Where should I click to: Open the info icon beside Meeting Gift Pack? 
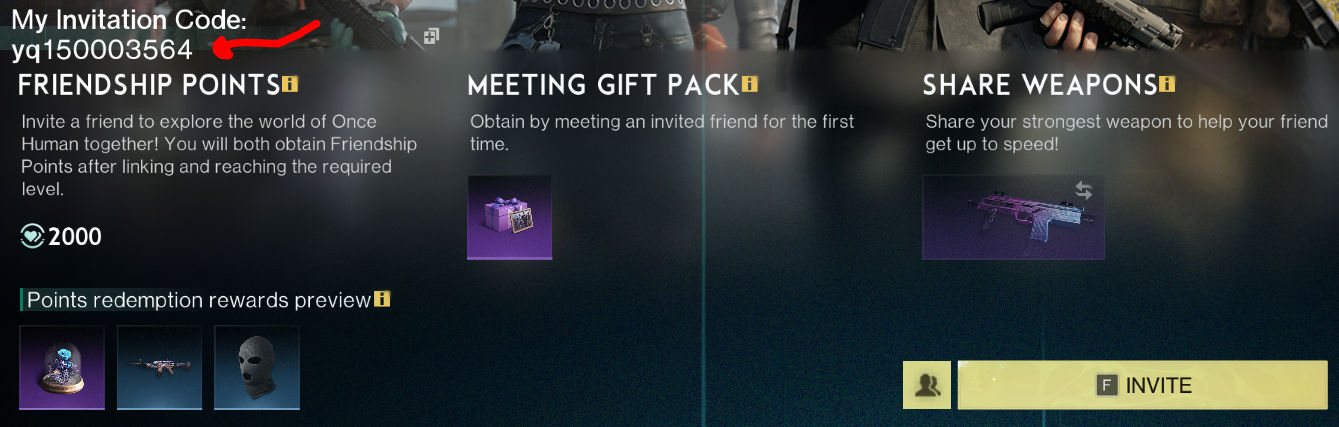(749, 84)
